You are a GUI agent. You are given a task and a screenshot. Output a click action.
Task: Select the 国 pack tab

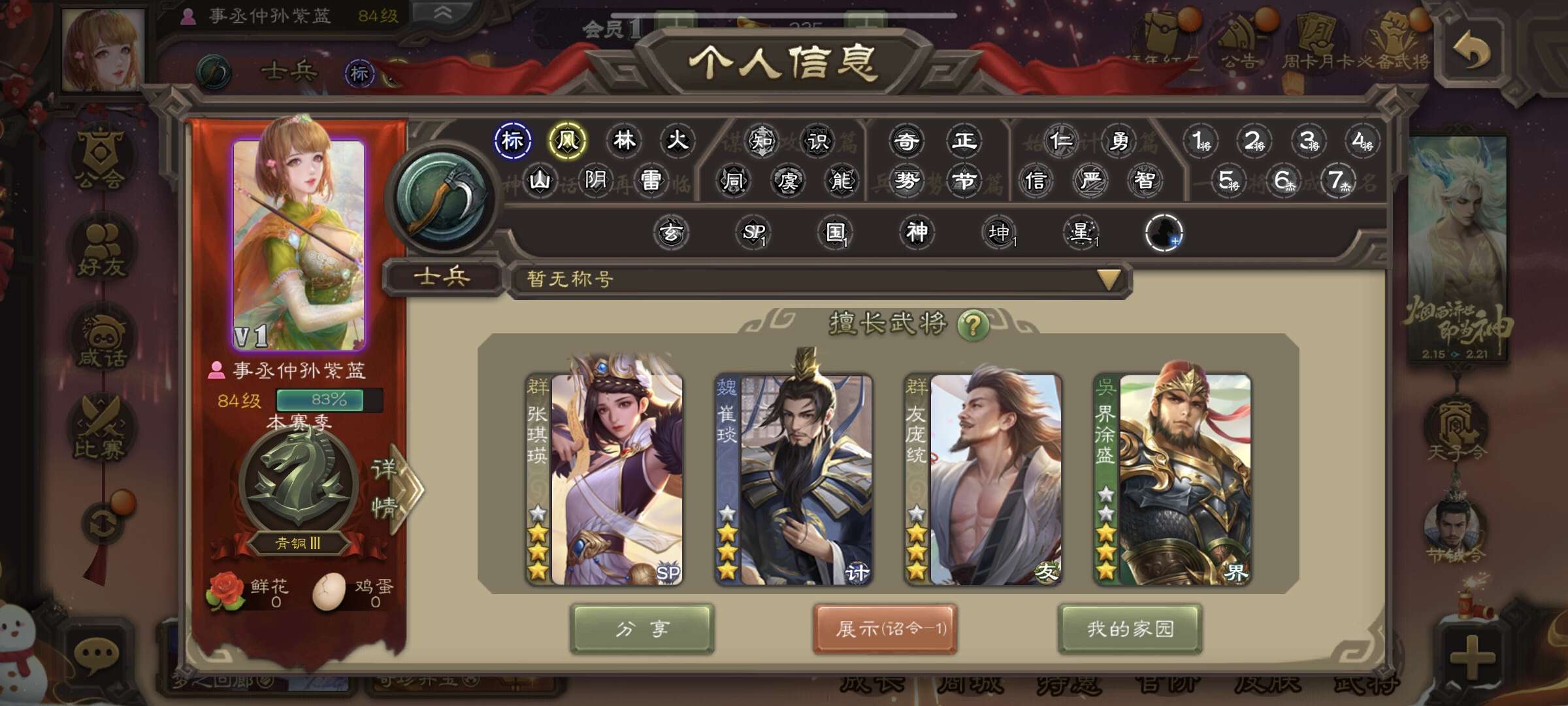point(836,232)
